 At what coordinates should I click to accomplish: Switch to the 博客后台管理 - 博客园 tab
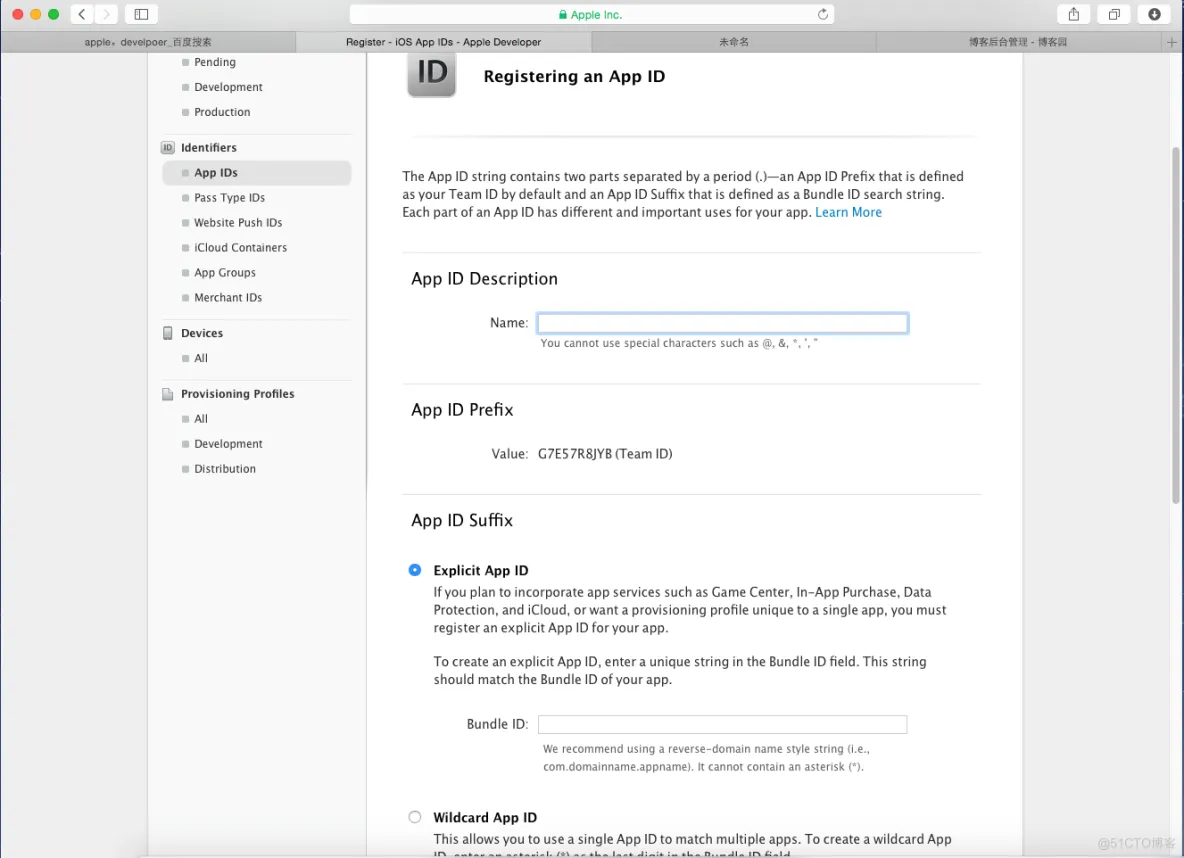(1018, 42)
